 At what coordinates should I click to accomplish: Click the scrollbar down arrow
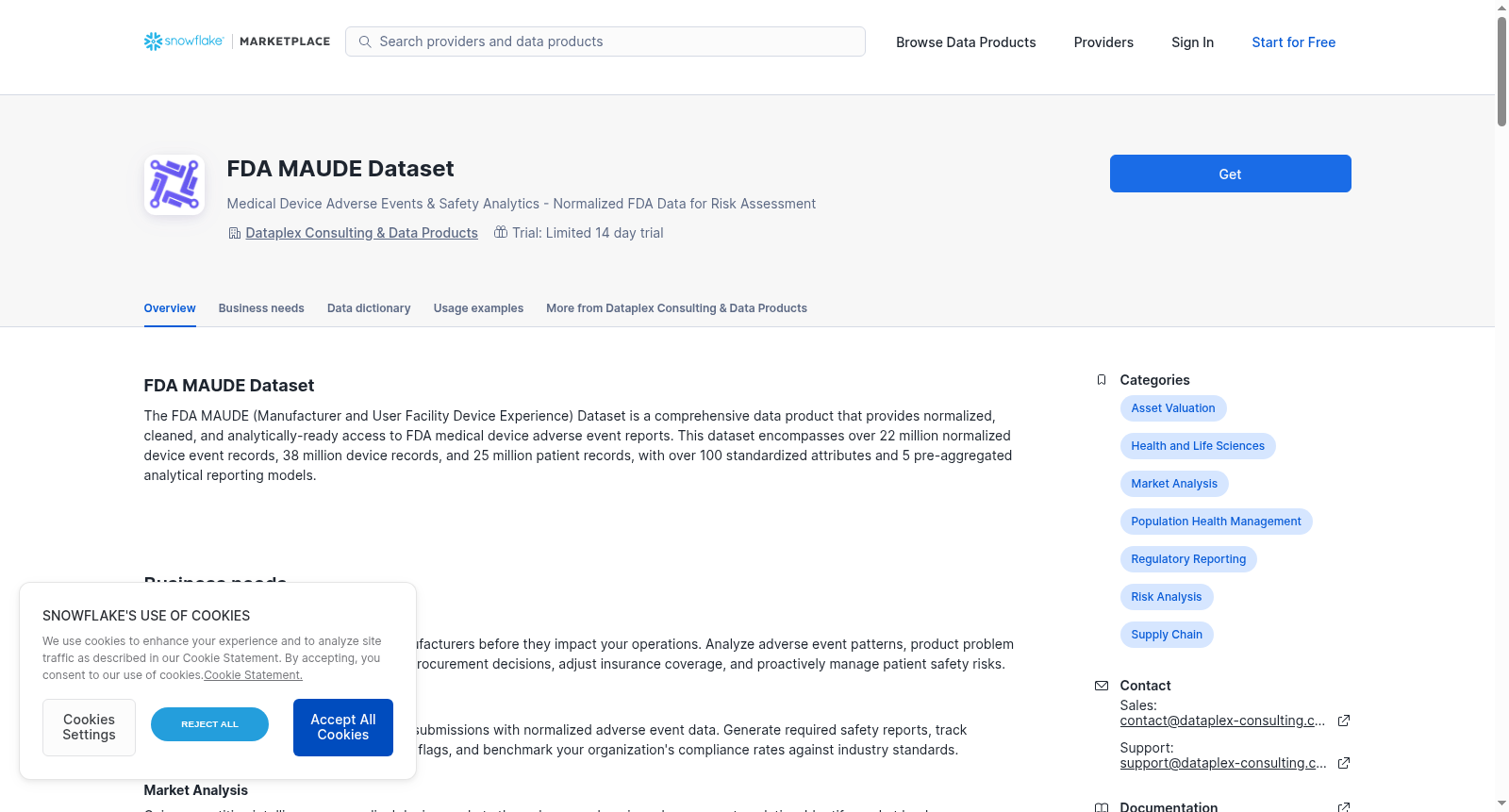tap(1502, 804)
